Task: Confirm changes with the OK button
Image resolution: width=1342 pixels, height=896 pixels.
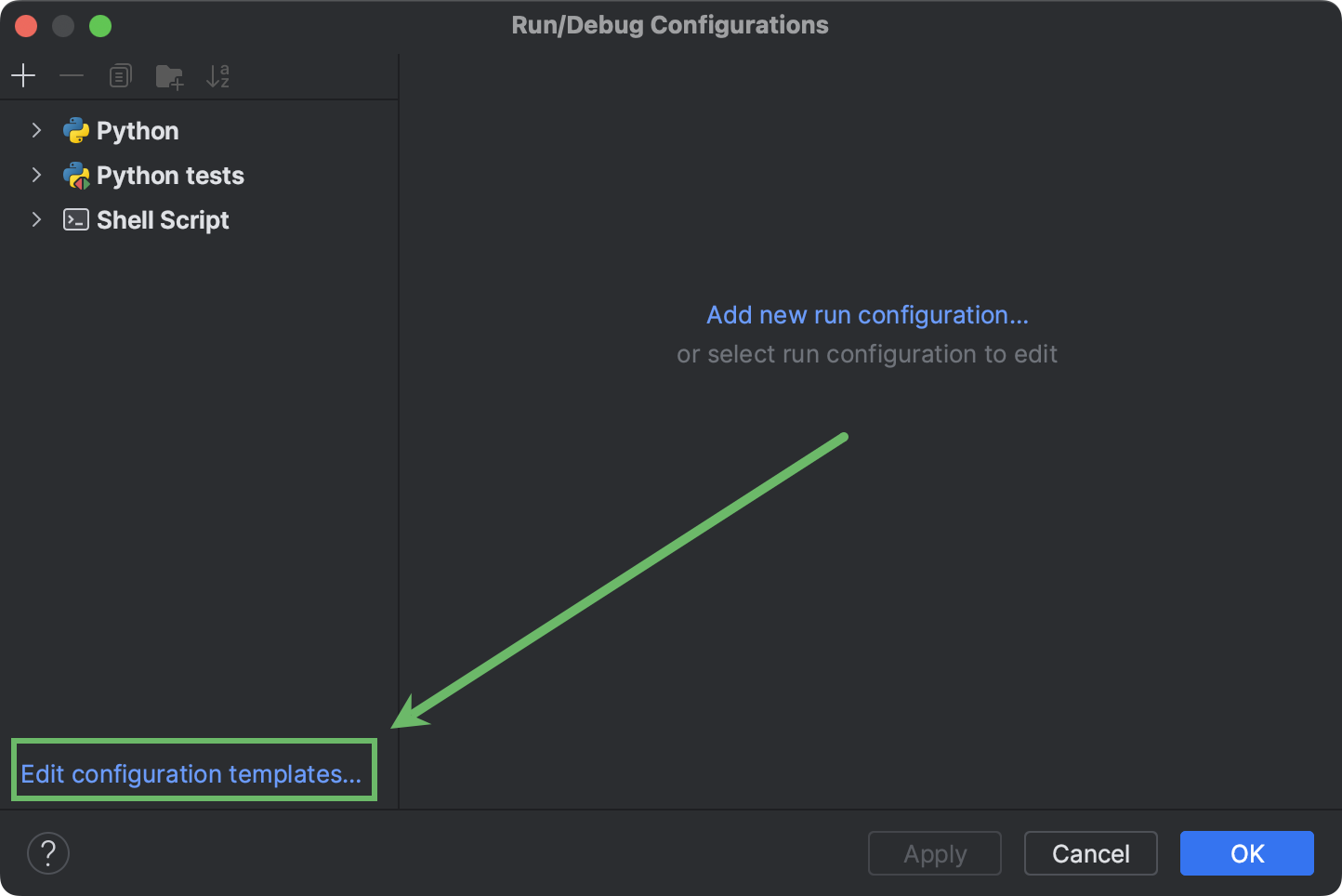Action: tap(1246, 853)
